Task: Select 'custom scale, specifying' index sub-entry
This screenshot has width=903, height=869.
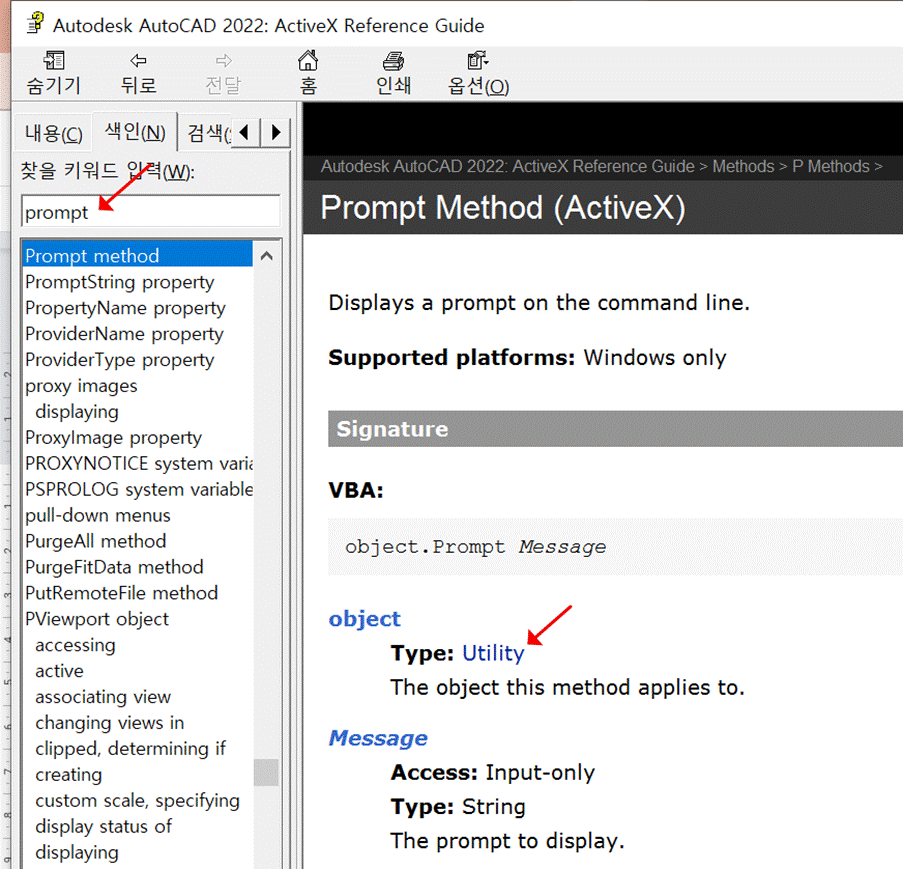Action: pyautogui.click(x=137, y=800)
